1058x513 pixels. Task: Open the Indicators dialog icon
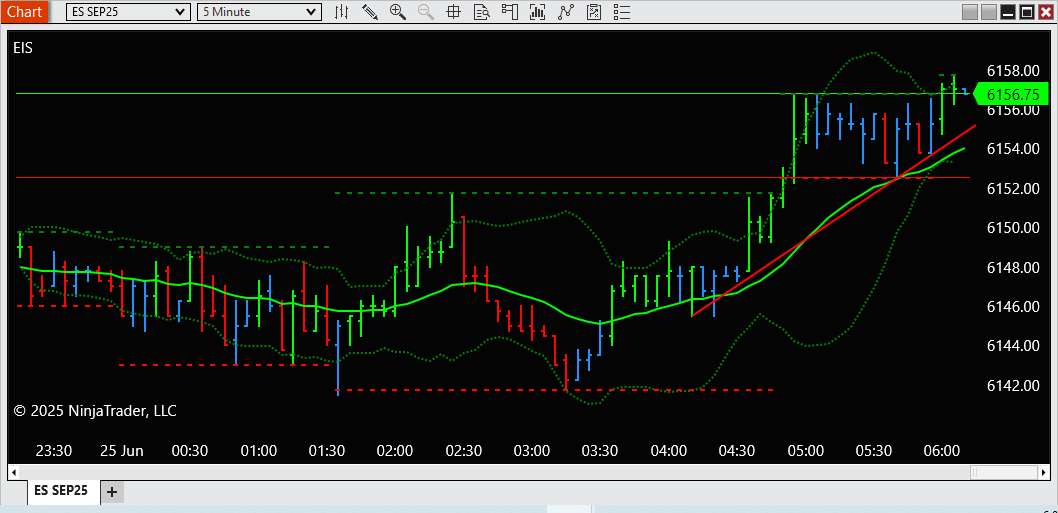tap(537, 11)
